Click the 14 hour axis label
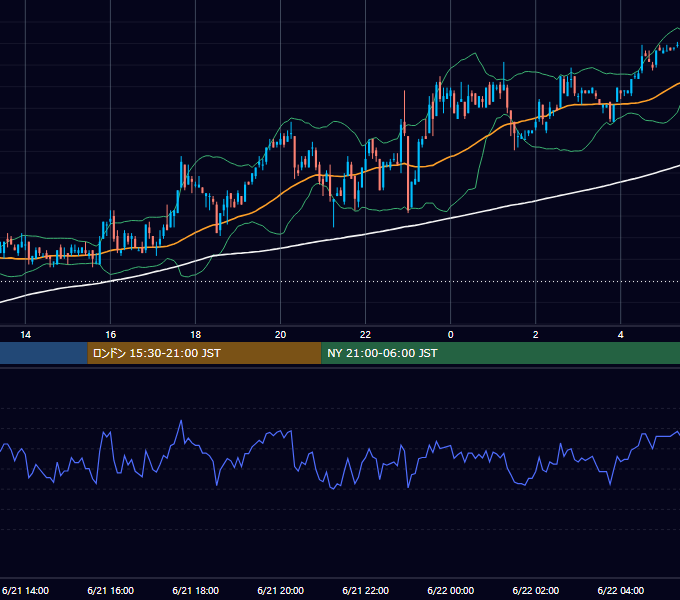The image size is (680, 600). (26, 335)
